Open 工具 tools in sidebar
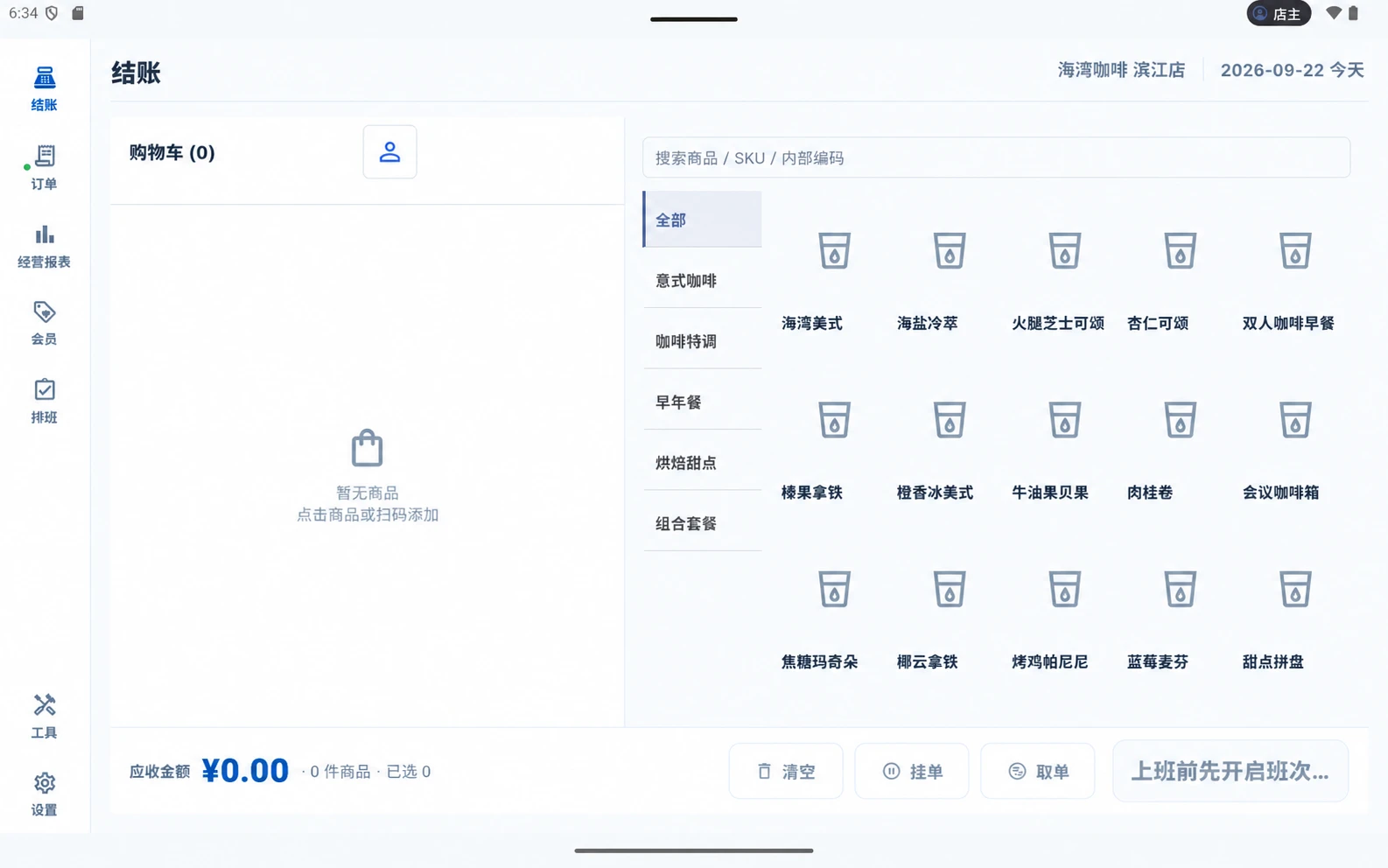1388x868 pixels. [x=44, y=717]
